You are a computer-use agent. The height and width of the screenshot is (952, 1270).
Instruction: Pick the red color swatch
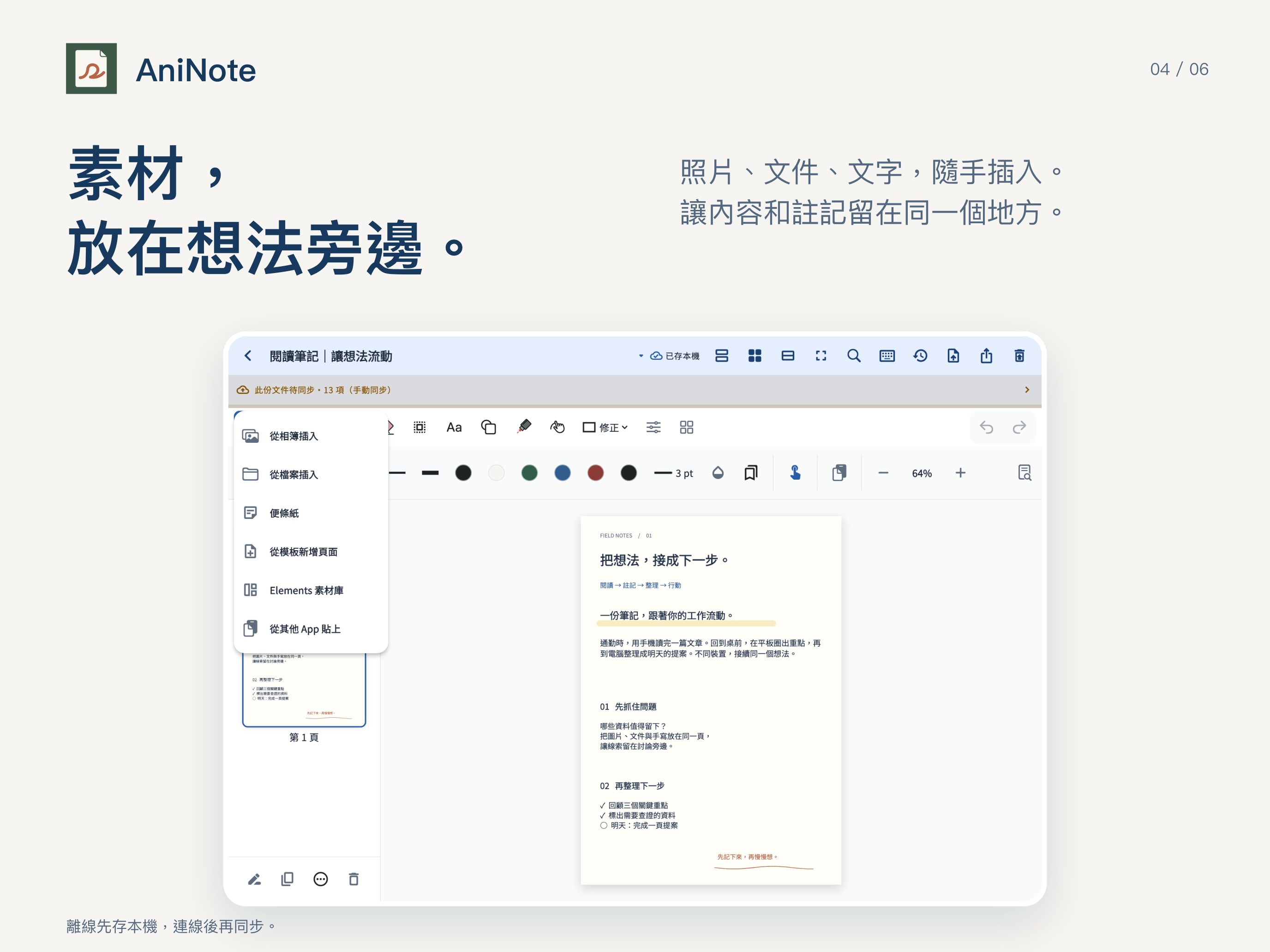point(596,473)
